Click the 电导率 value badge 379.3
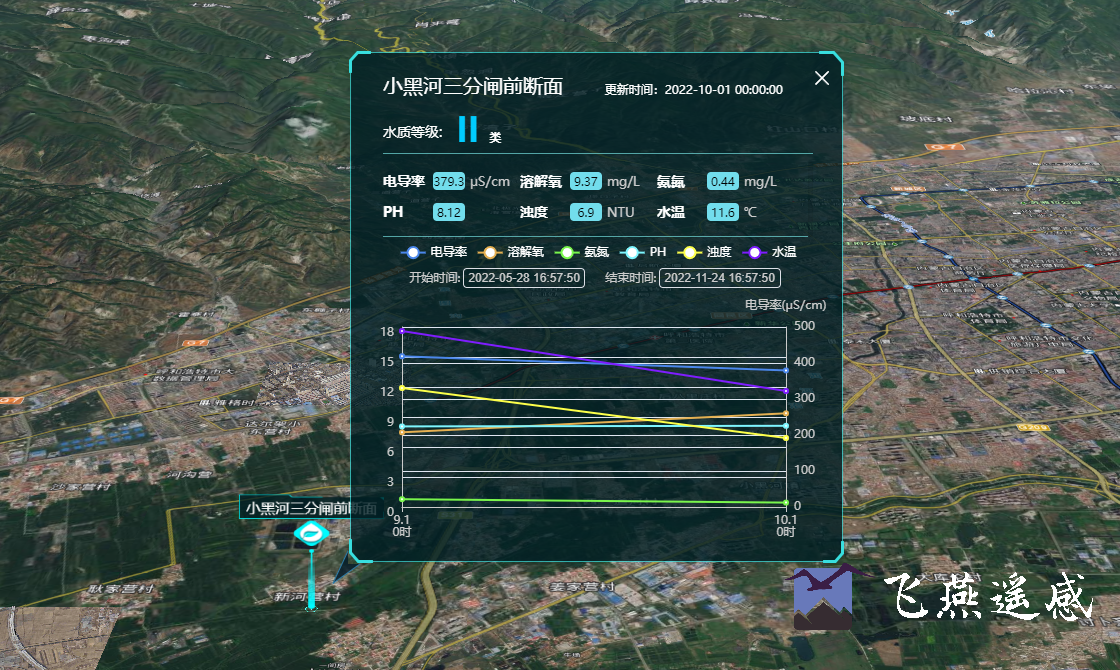 pyautogui.click(x=449, y=182)
